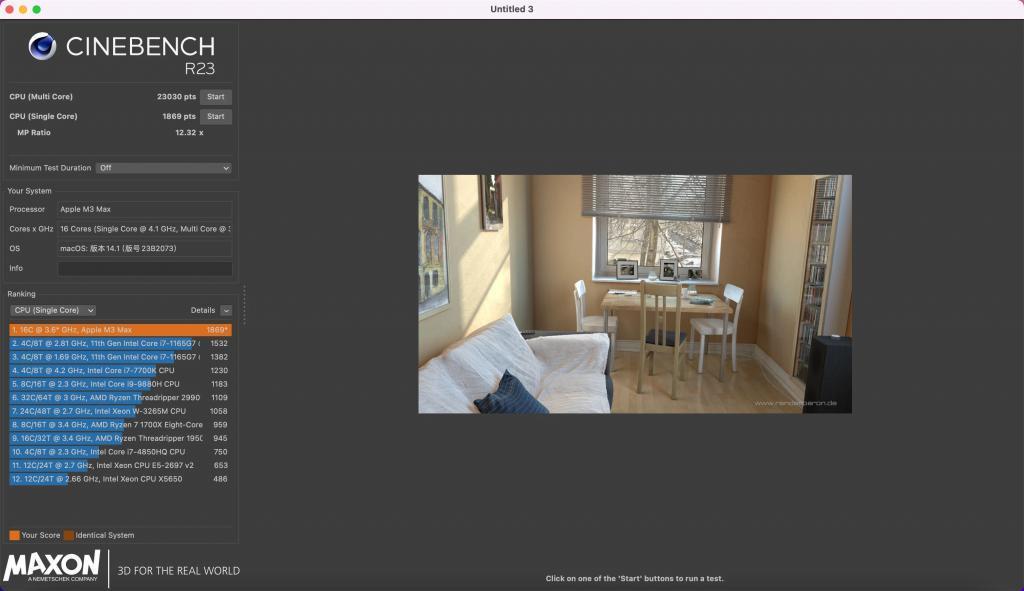This screenshot has width=1024, height=591.
Task: Click the dotted panel divider handle
Action: 244,305
